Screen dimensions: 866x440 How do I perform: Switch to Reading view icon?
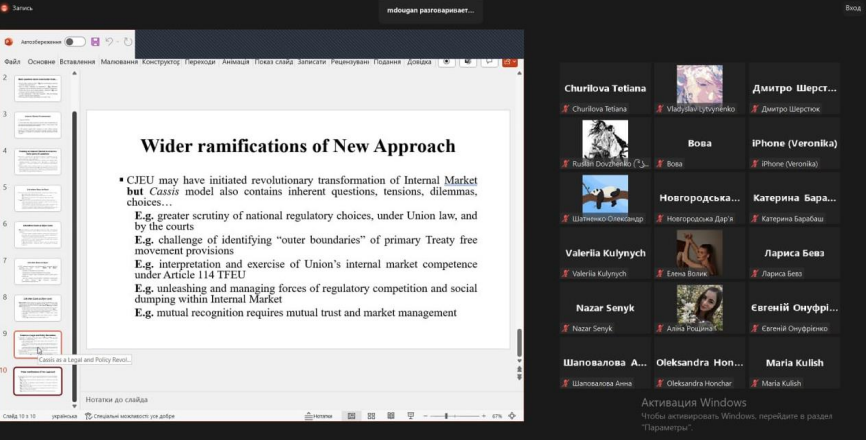pyautogui.click(x=391, y=416)
